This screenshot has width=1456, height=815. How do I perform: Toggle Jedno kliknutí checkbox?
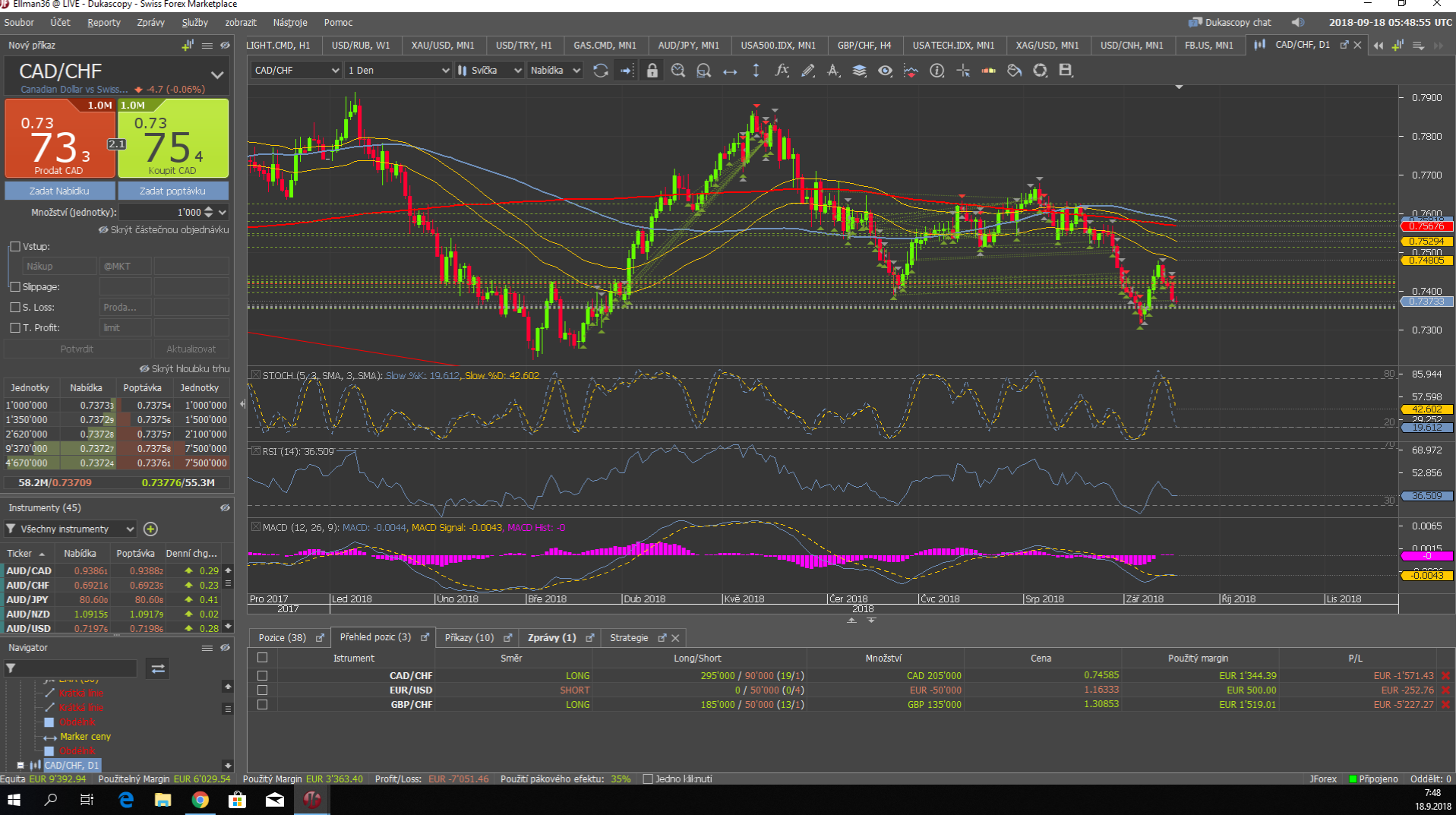click(x=648, y=779)
